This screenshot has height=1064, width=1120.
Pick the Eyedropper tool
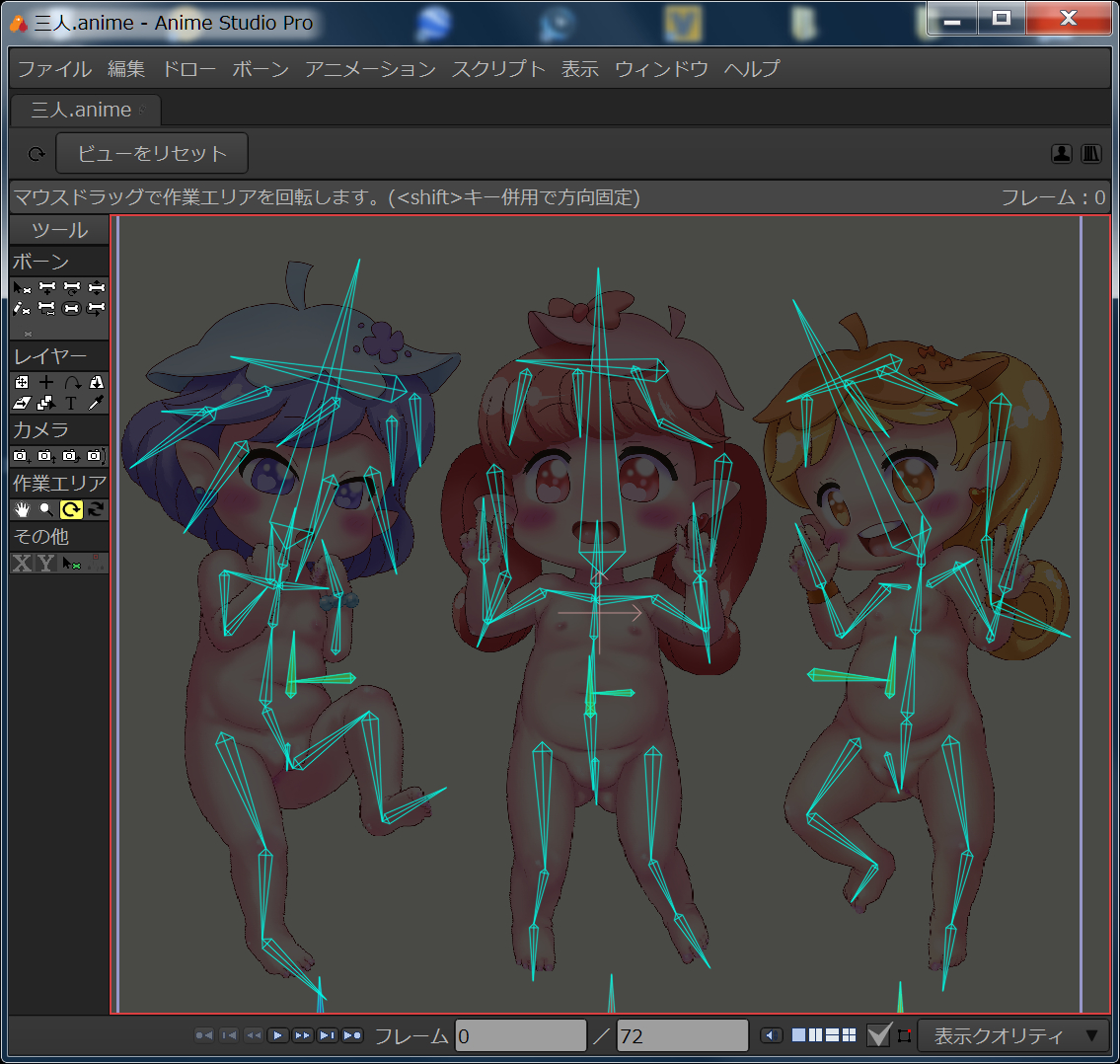point(96,404)
